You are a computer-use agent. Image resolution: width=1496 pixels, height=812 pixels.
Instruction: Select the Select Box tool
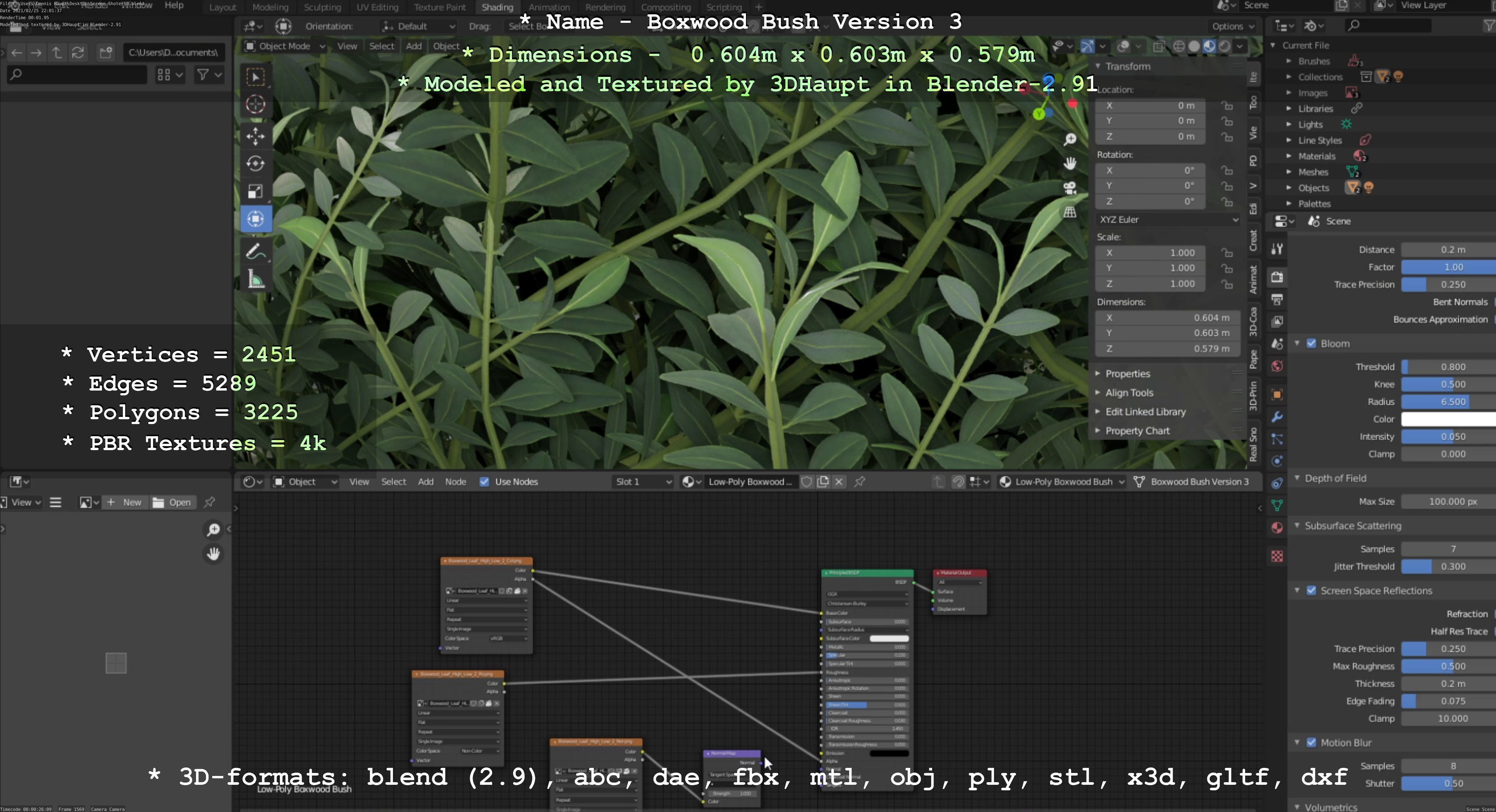[x=256, y=76]
